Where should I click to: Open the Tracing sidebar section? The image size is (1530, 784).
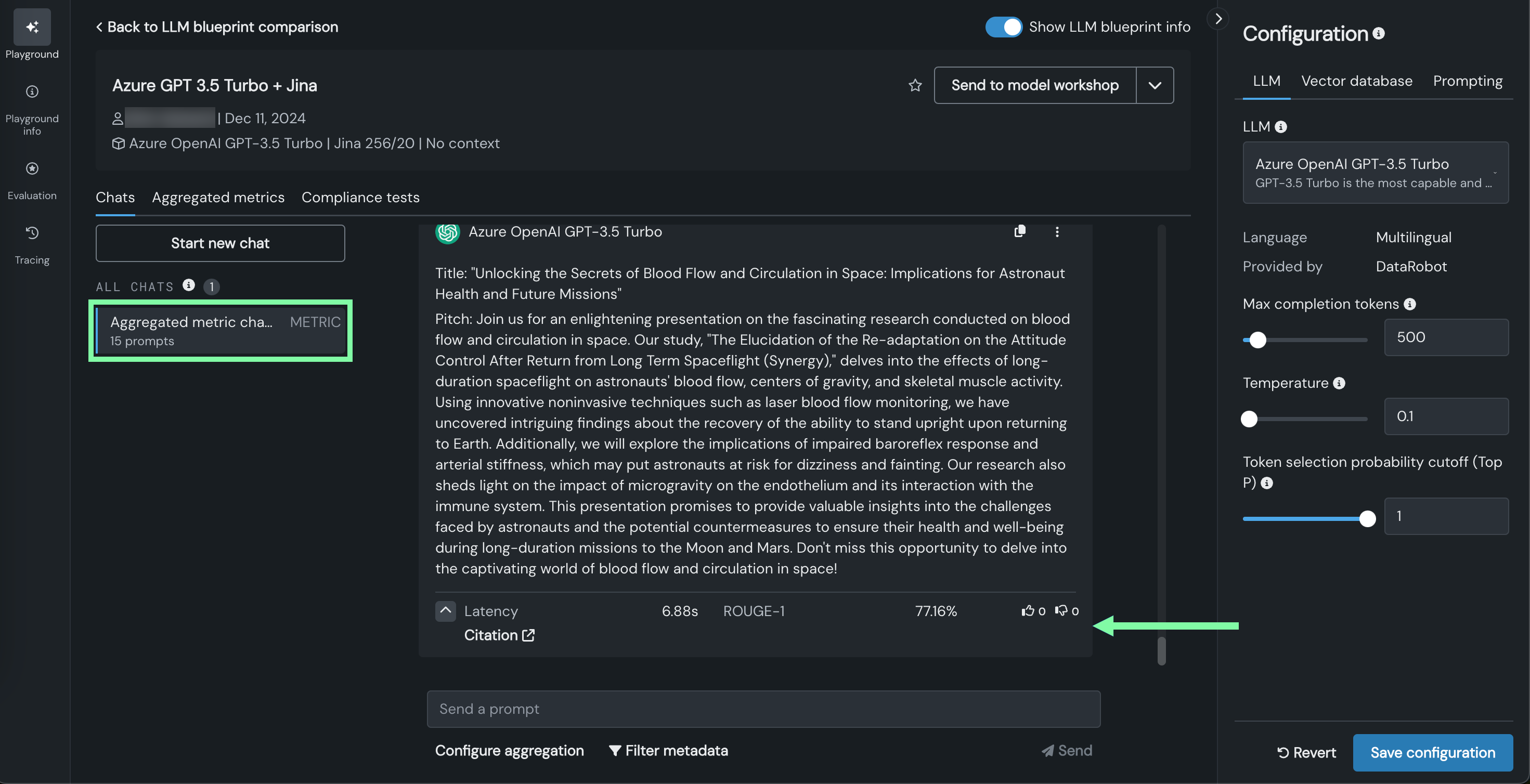(x=32, y=233)
